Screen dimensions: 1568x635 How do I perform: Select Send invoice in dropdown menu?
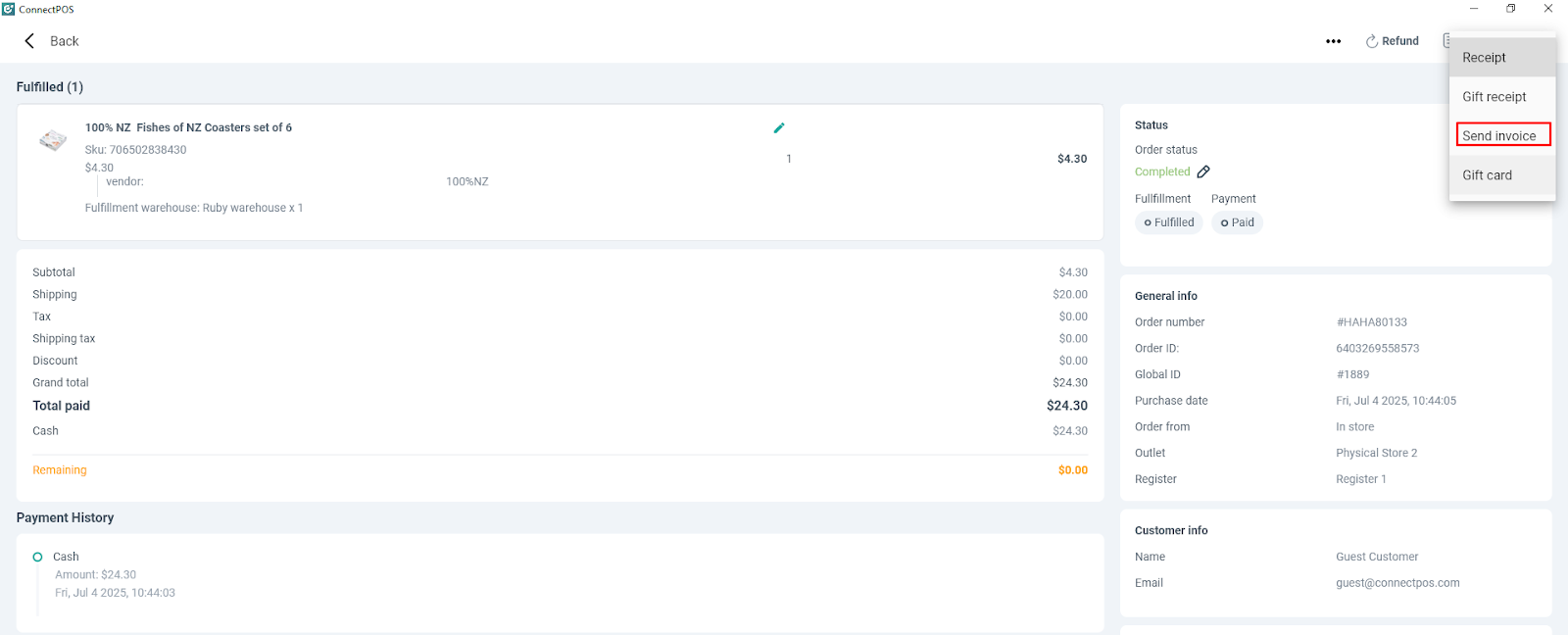[1499, 136]
